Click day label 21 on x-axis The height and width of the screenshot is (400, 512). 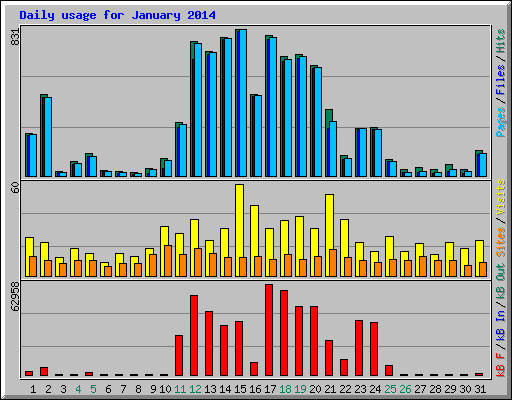pos(330,389)
